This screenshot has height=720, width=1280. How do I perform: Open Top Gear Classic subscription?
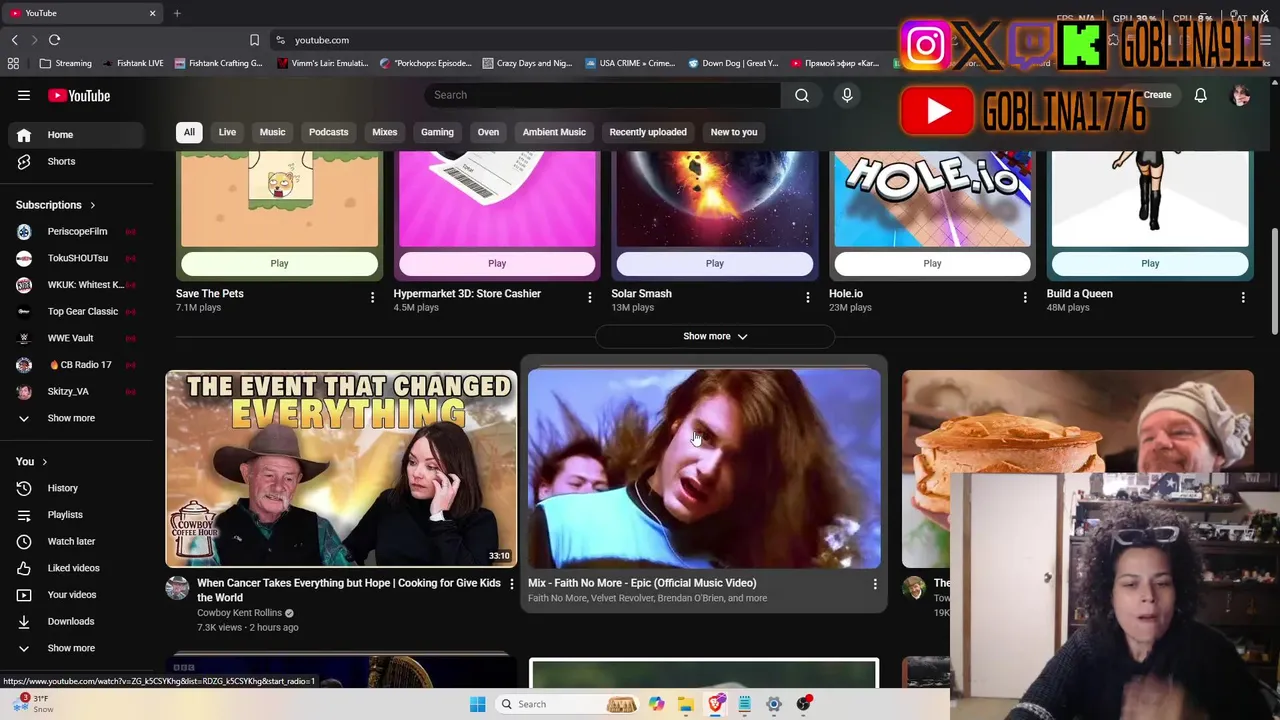[x=76, y=311]
